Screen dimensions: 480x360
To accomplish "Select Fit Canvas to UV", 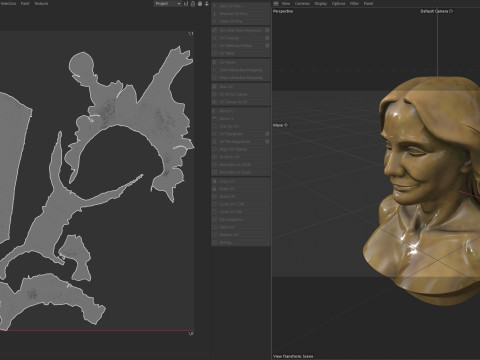I will (x=241, y=102).
